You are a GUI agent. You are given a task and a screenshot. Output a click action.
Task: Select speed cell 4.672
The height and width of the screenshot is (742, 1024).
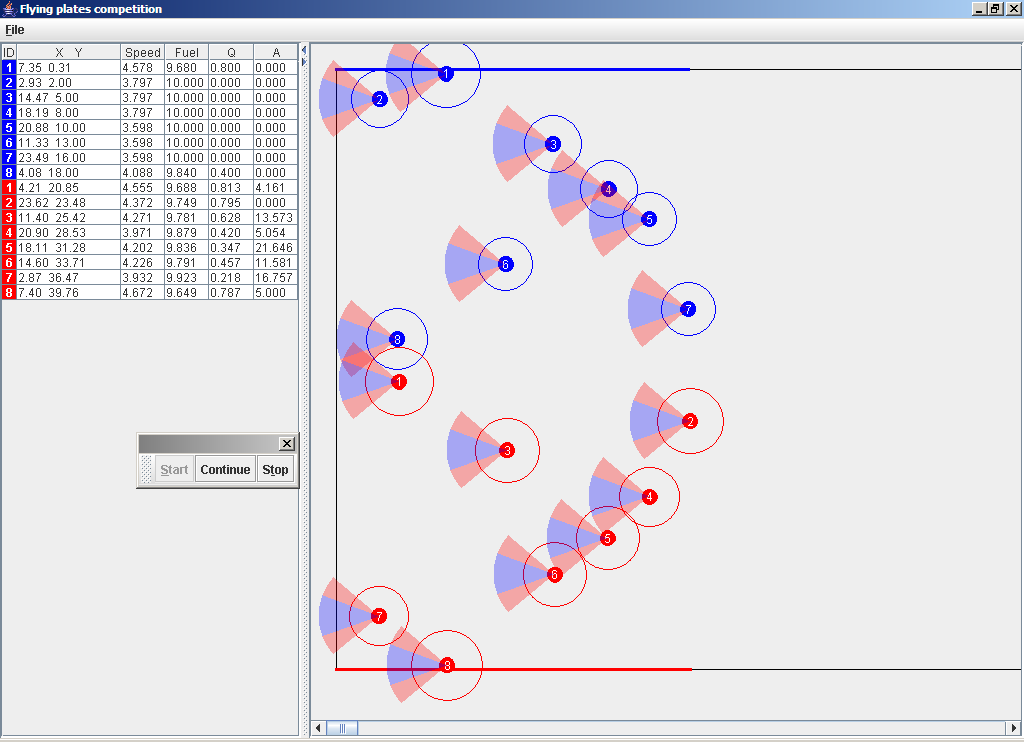click(142, 293)
